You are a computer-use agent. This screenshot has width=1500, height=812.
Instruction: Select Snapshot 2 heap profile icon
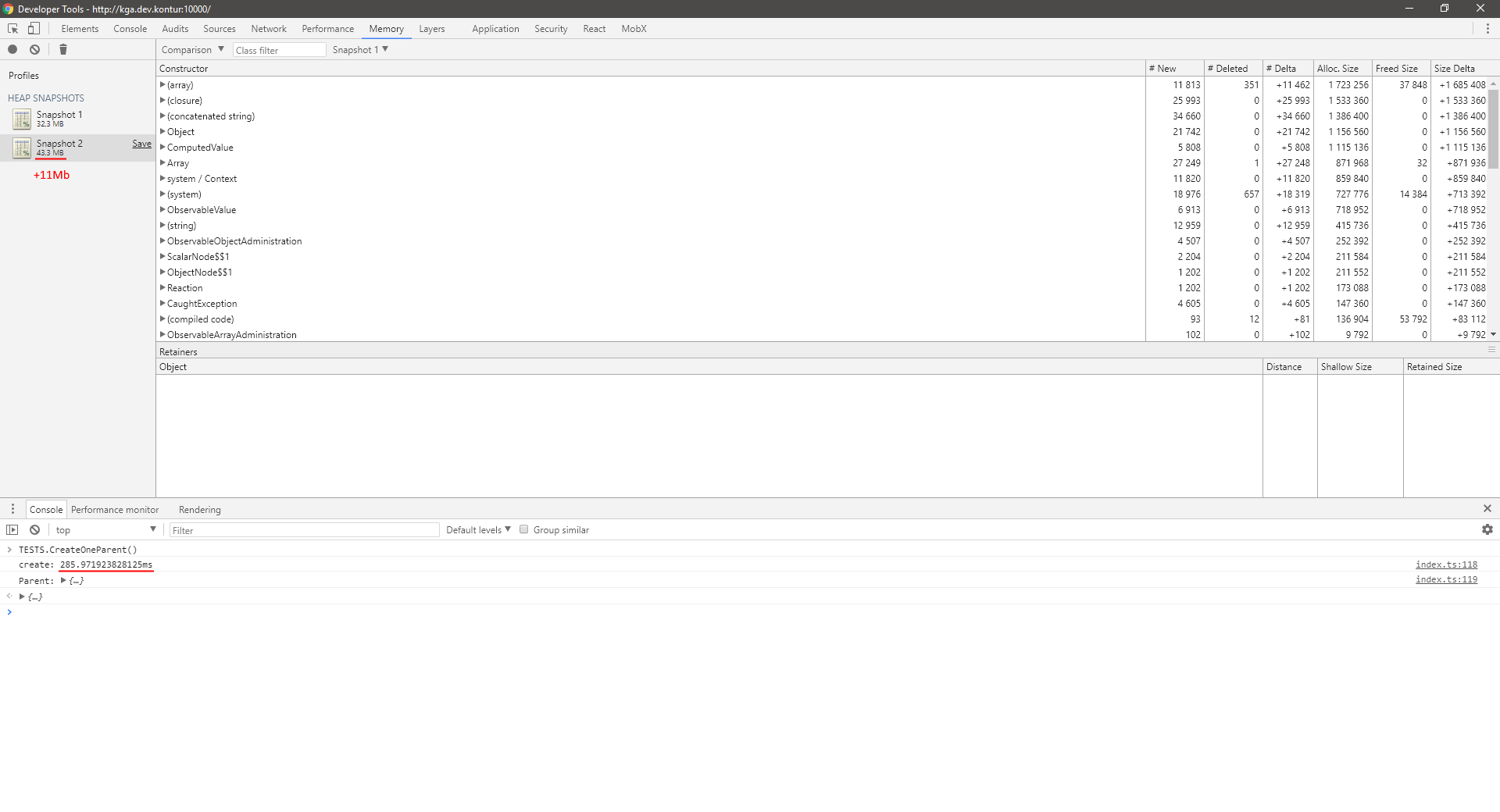tap(22, 148)
